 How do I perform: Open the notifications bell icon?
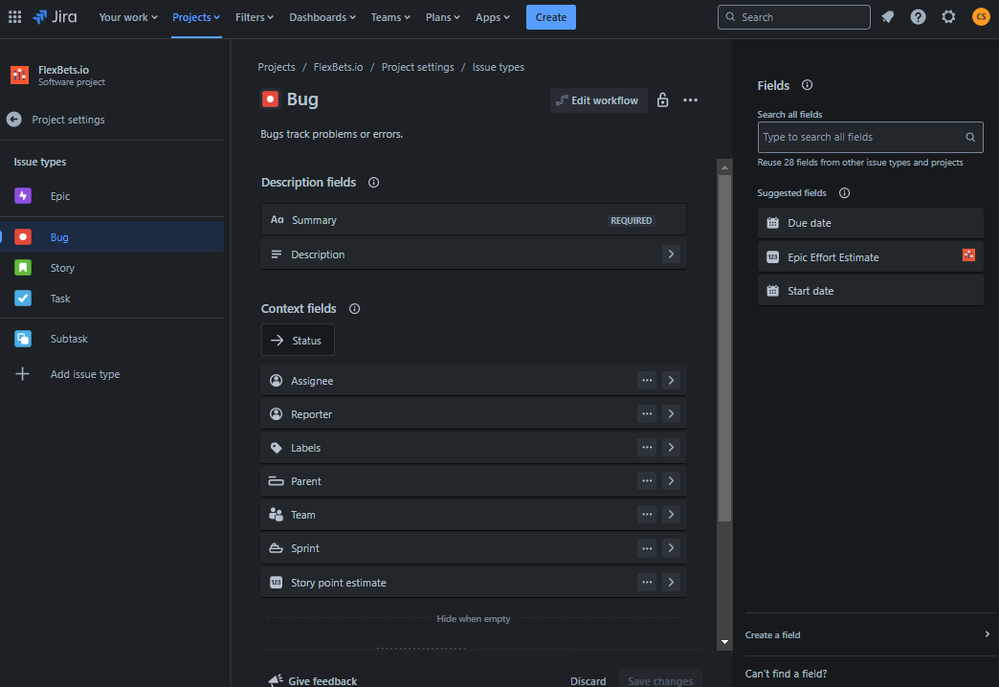(x=888, y=17)
